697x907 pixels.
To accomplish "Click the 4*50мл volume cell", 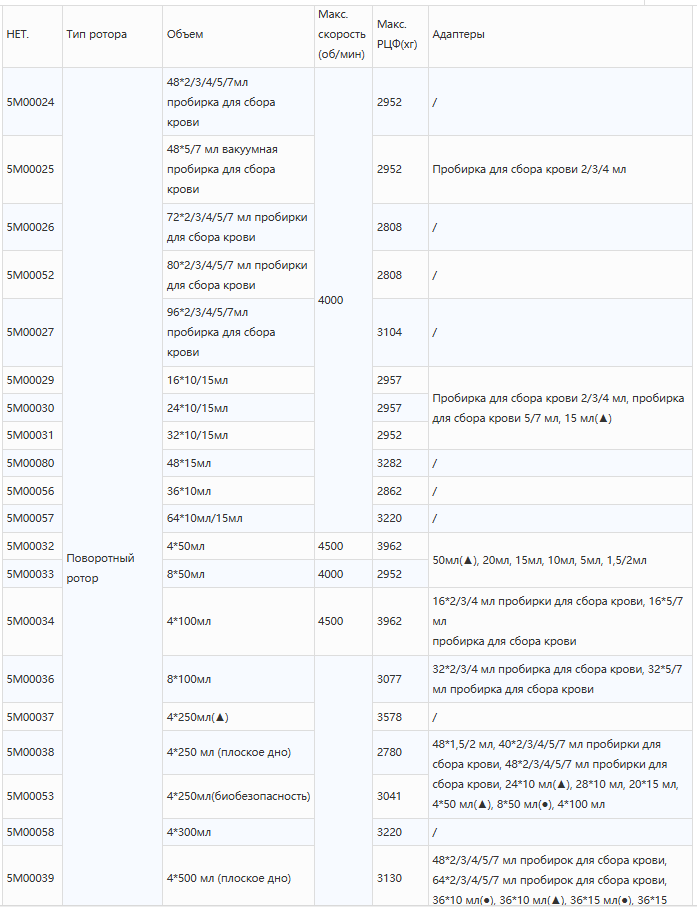I will click(238, 546).
